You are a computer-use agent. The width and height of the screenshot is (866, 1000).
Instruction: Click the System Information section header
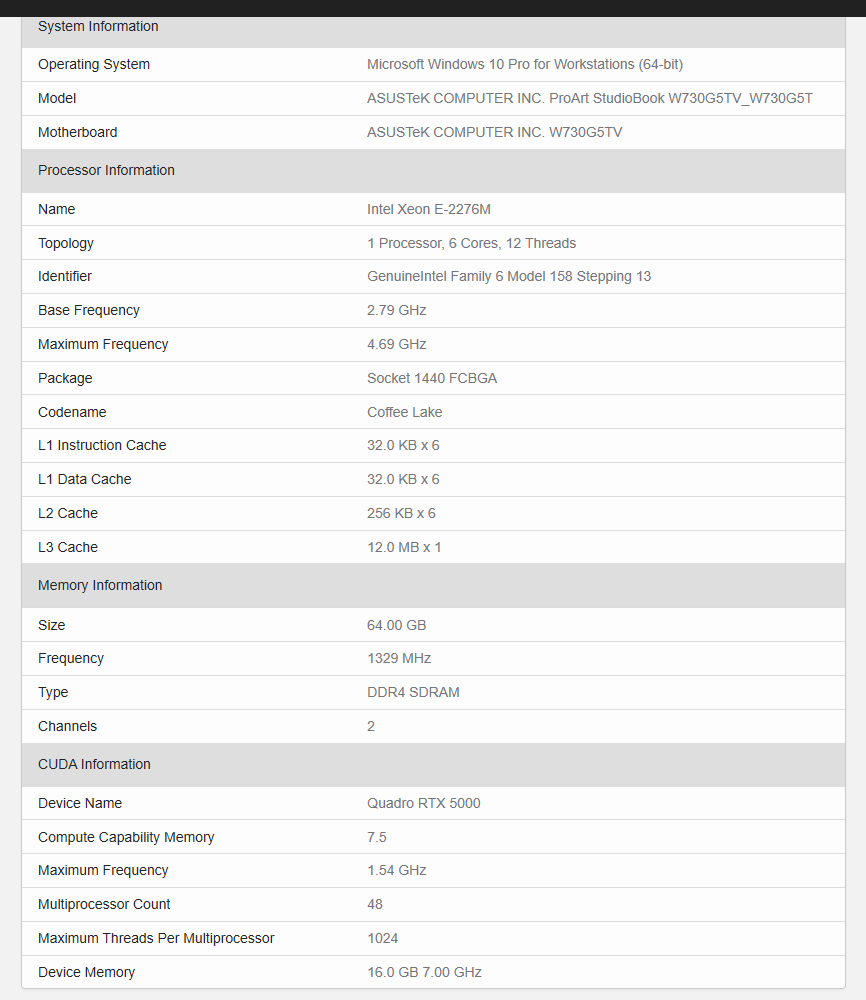[98, 27]
